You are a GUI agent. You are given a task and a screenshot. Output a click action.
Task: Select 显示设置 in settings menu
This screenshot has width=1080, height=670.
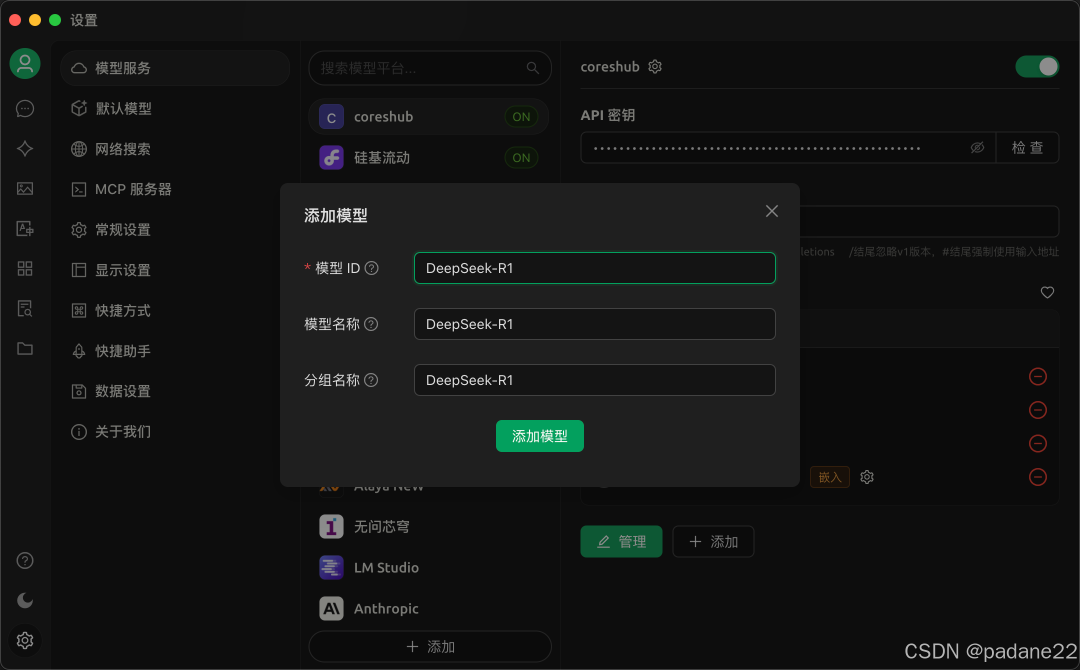[x=175, y=271]
